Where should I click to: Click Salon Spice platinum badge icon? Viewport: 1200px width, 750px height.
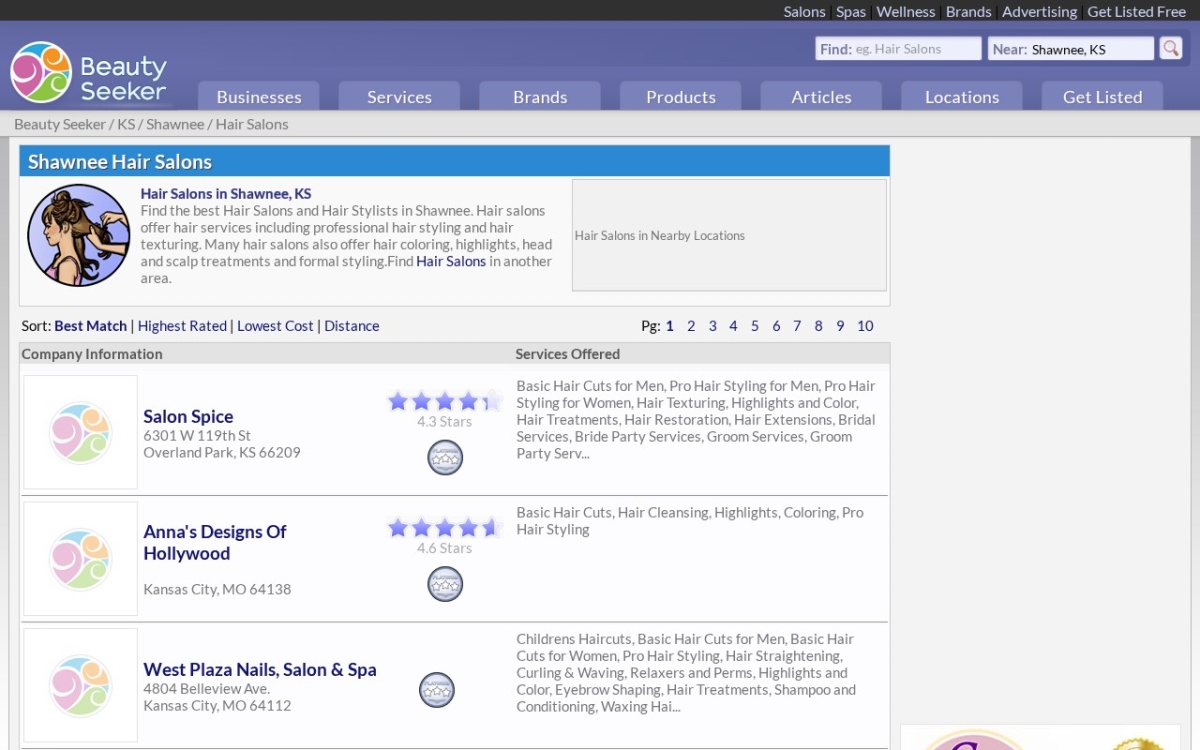point(445,457)
